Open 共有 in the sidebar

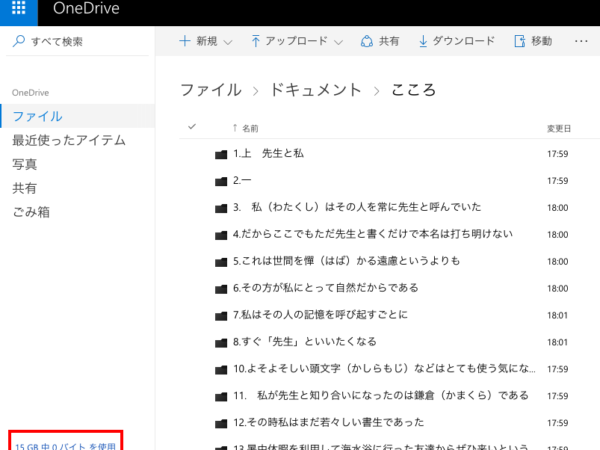click(25, 188)
